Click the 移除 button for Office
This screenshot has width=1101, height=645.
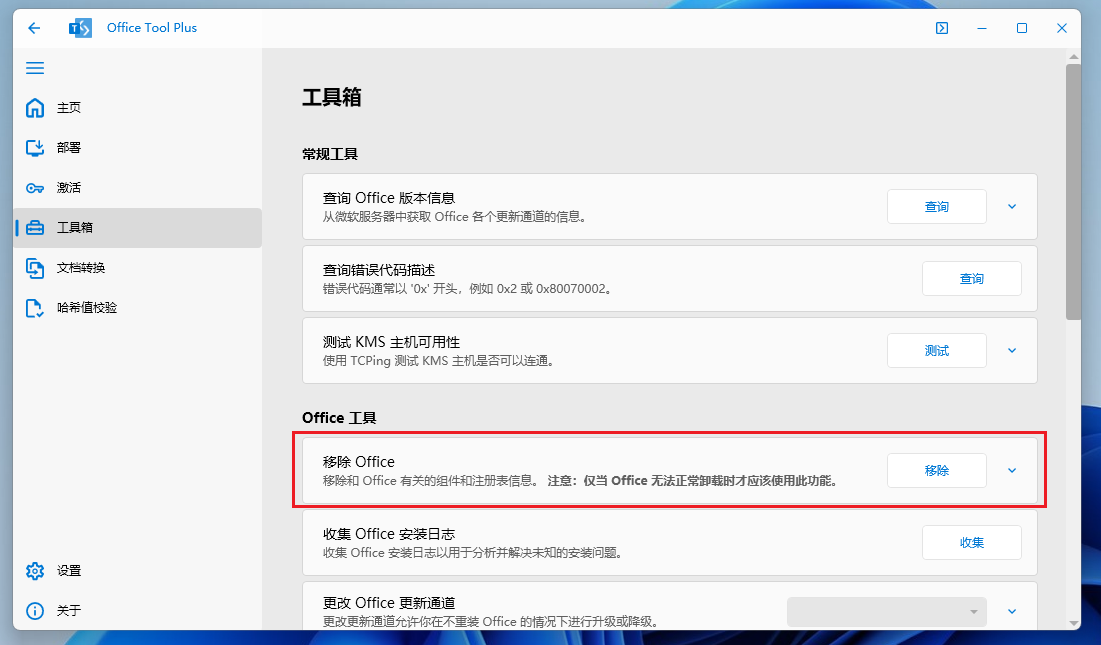coord(937,470)
